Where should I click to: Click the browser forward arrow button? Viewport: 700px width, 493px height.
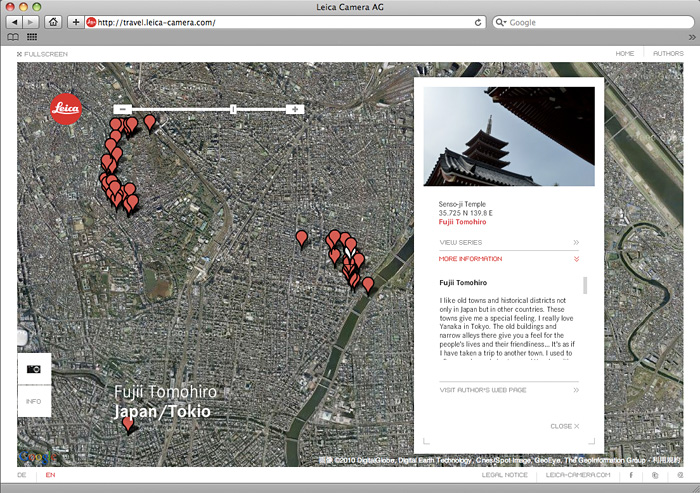pos(30,22)
